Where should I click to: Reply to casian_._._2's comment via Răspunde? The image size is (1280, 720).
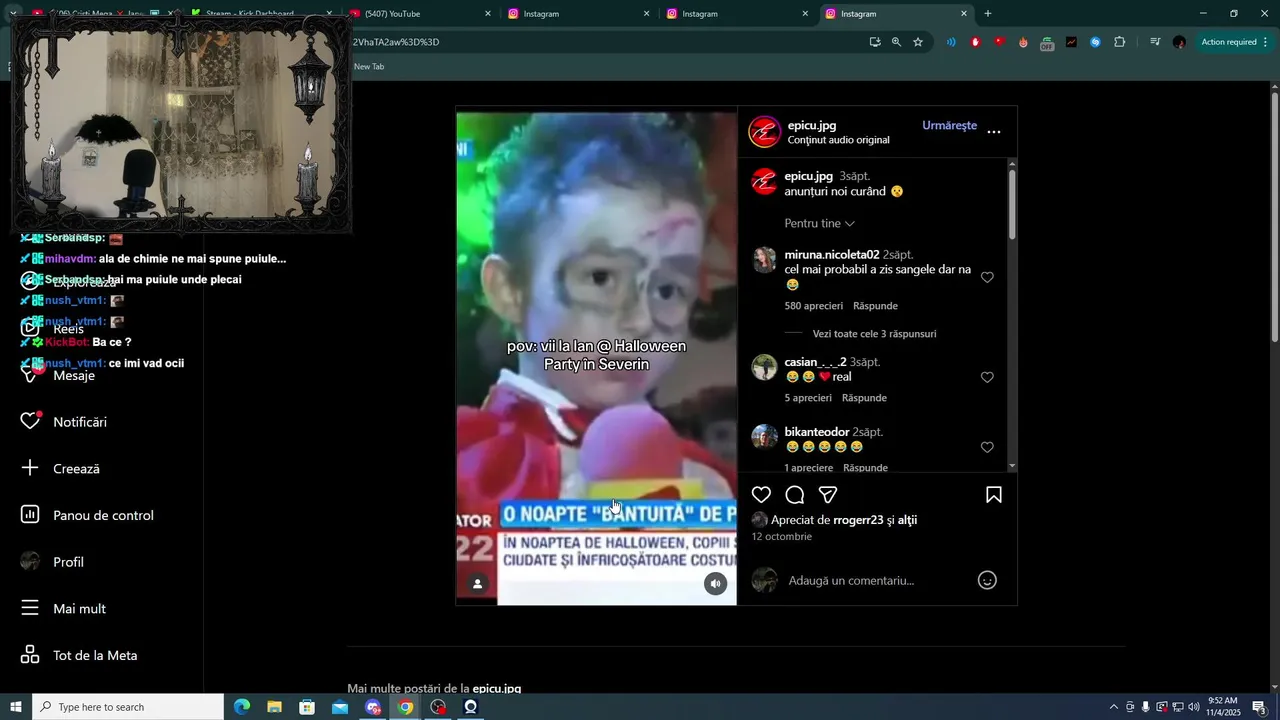click(x=864, y=398)
